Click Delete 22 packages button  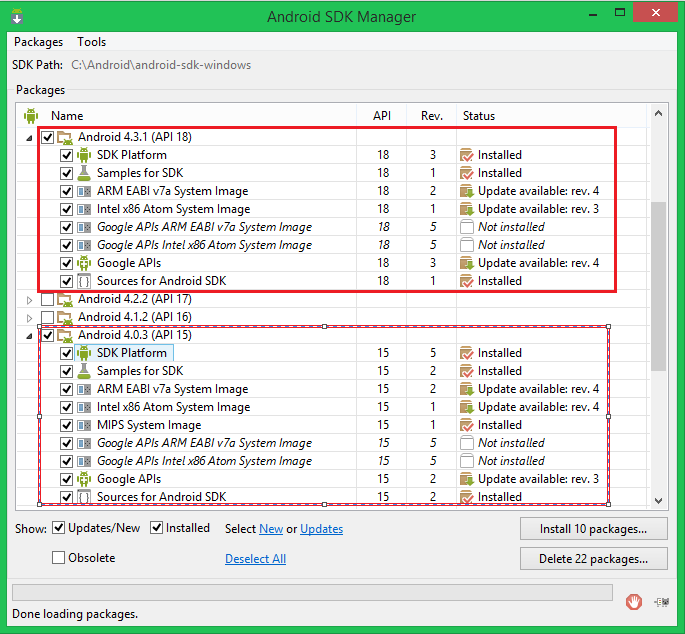click(593, 558)
